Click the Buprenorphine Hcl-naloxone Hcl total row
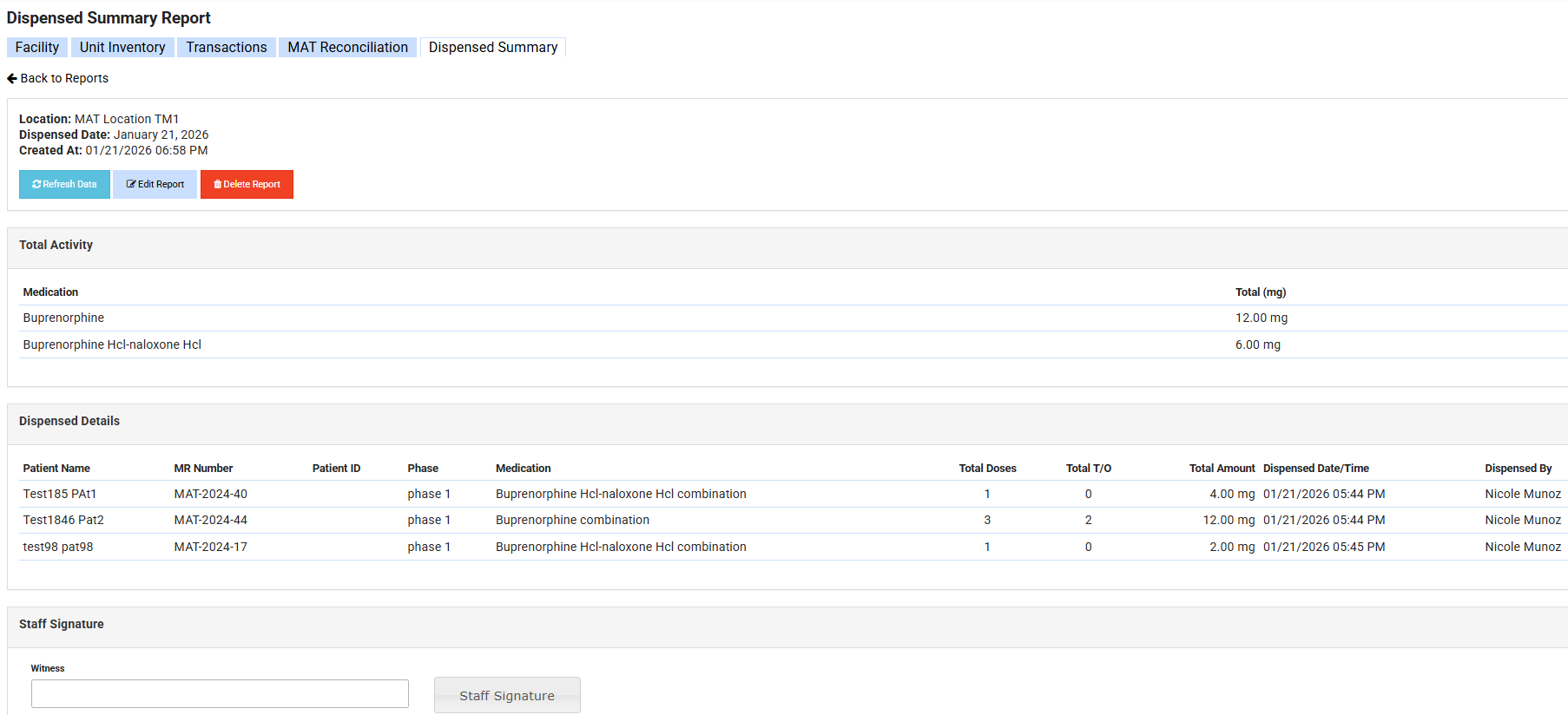The height and width of the screenshot is (715, 1568). point(112,344)
